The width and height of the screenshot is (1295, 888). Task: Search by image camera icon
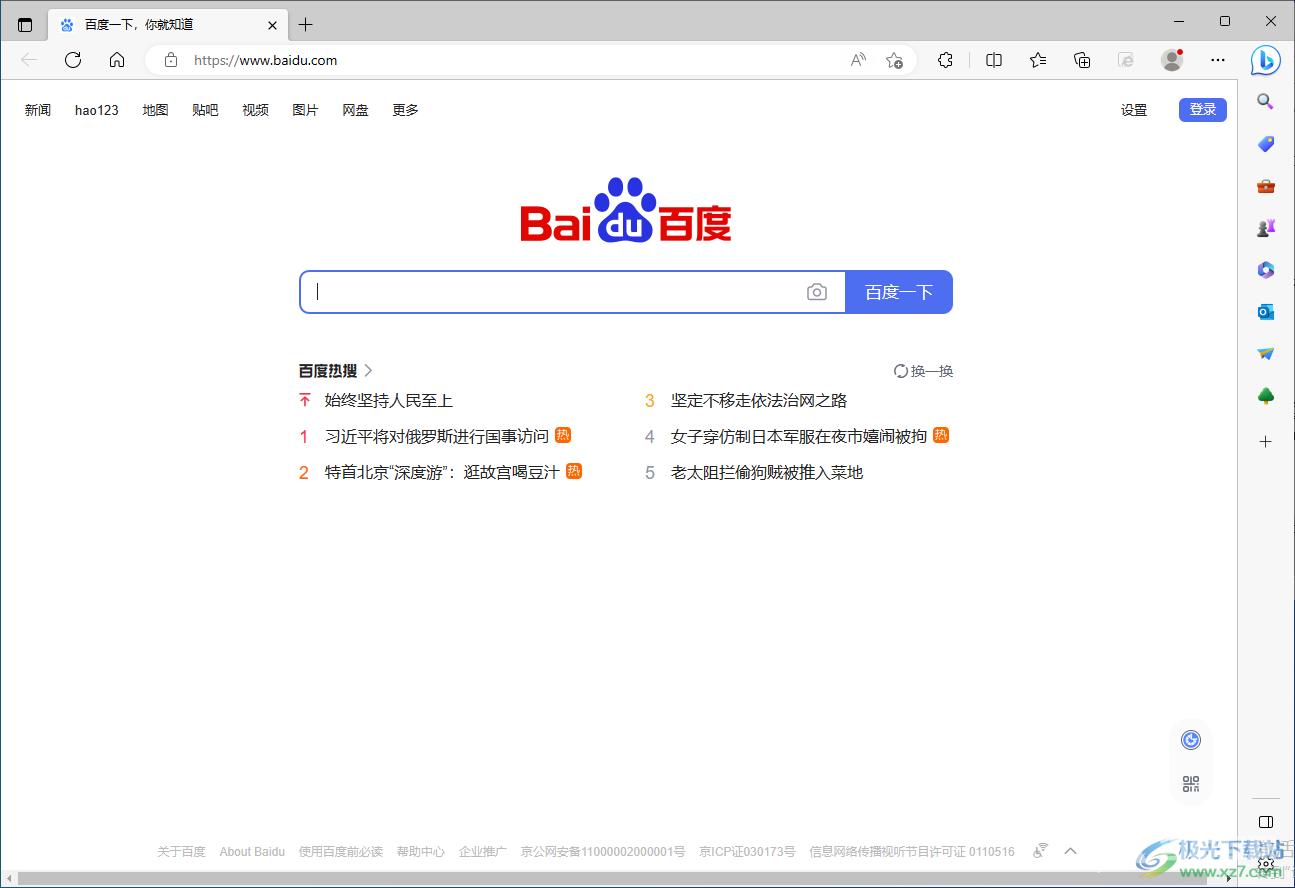[x=817, y=292]
